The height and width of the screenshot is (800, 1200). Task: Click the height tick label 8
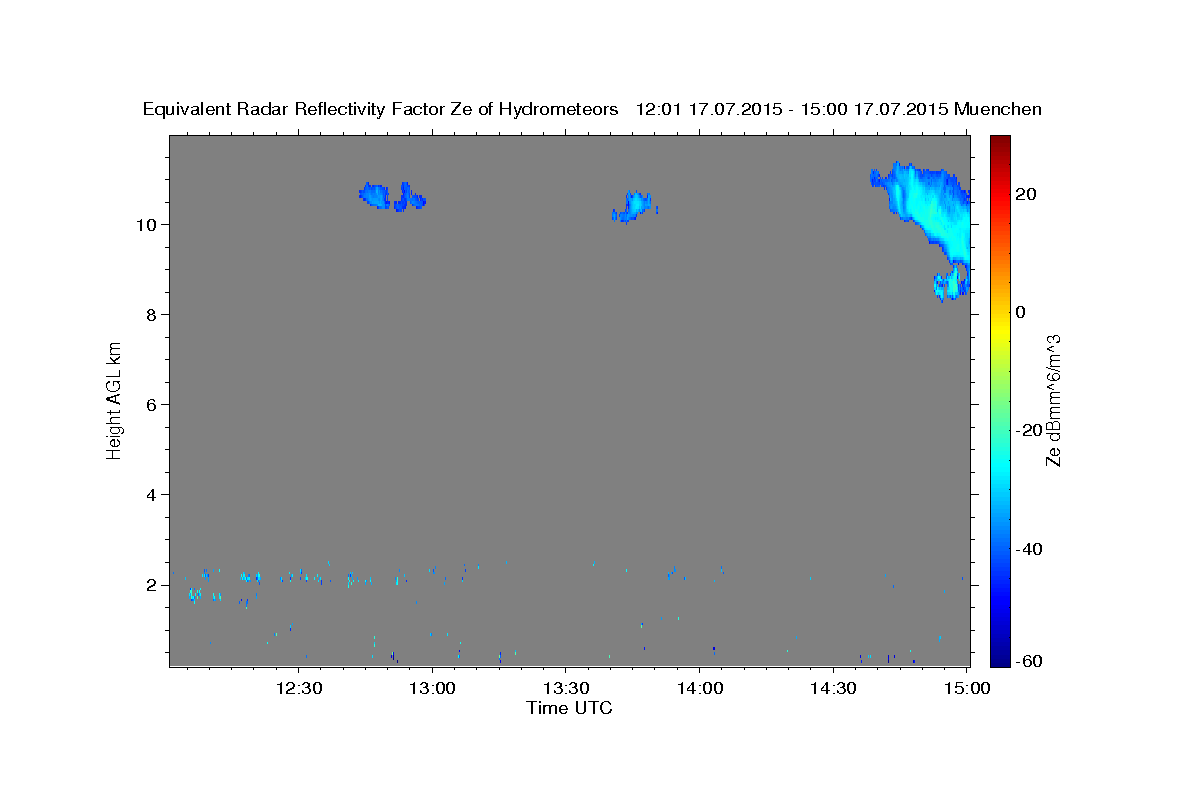pos(152,314)
